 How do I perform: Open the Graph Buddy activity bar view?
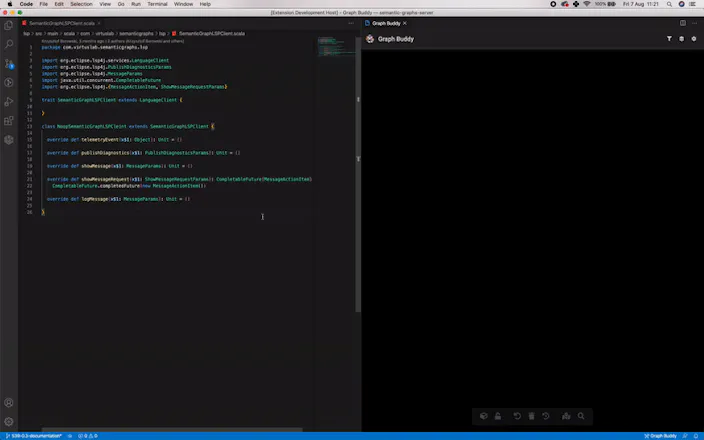[x=9, y=140]
